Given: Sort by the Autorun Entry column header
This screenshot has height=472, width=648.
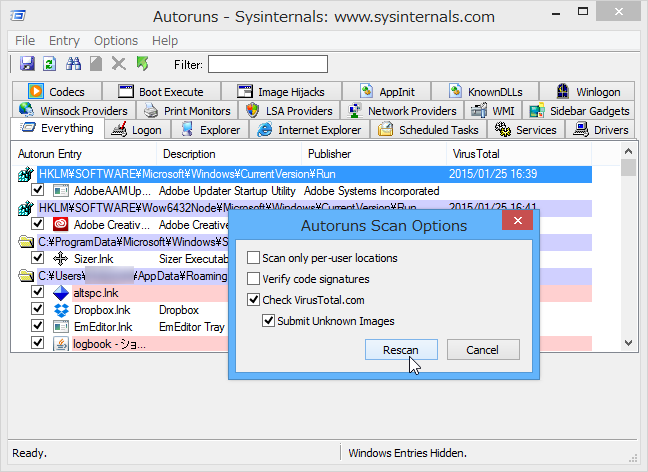Looking at the screenshot, I should pos(84,154).
